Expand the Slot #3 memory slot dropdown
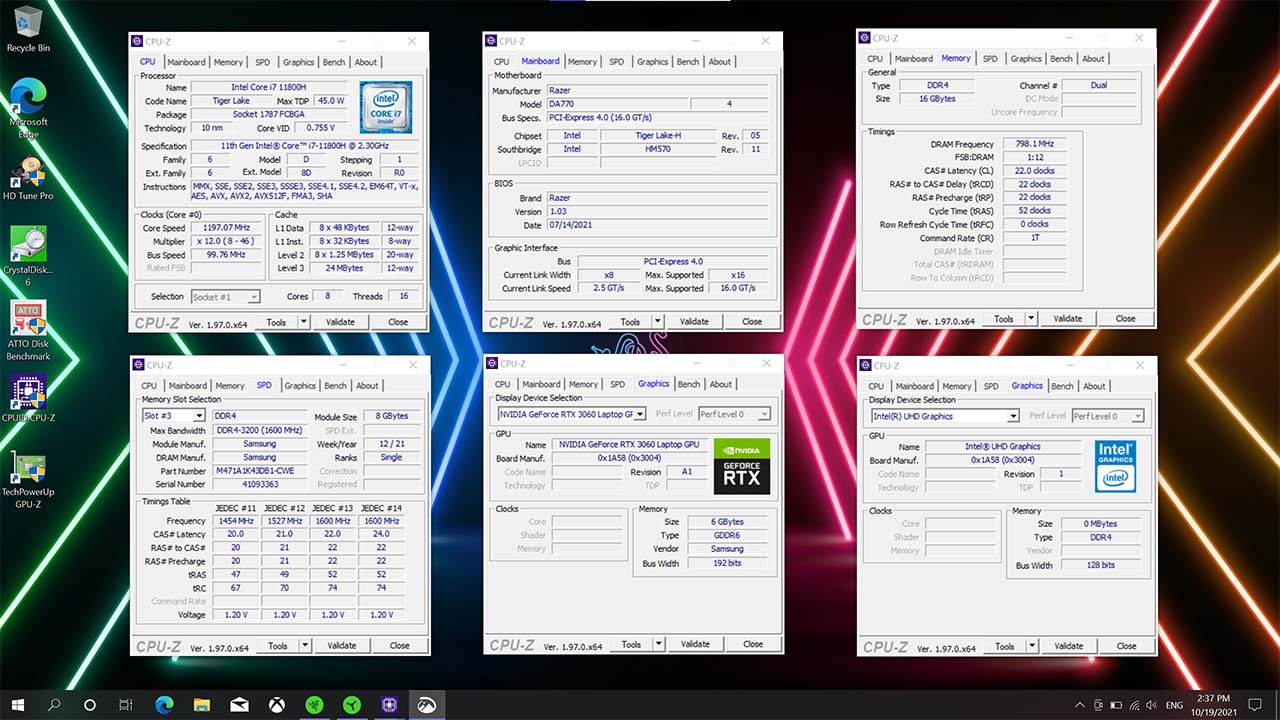 tap(199, 416)
